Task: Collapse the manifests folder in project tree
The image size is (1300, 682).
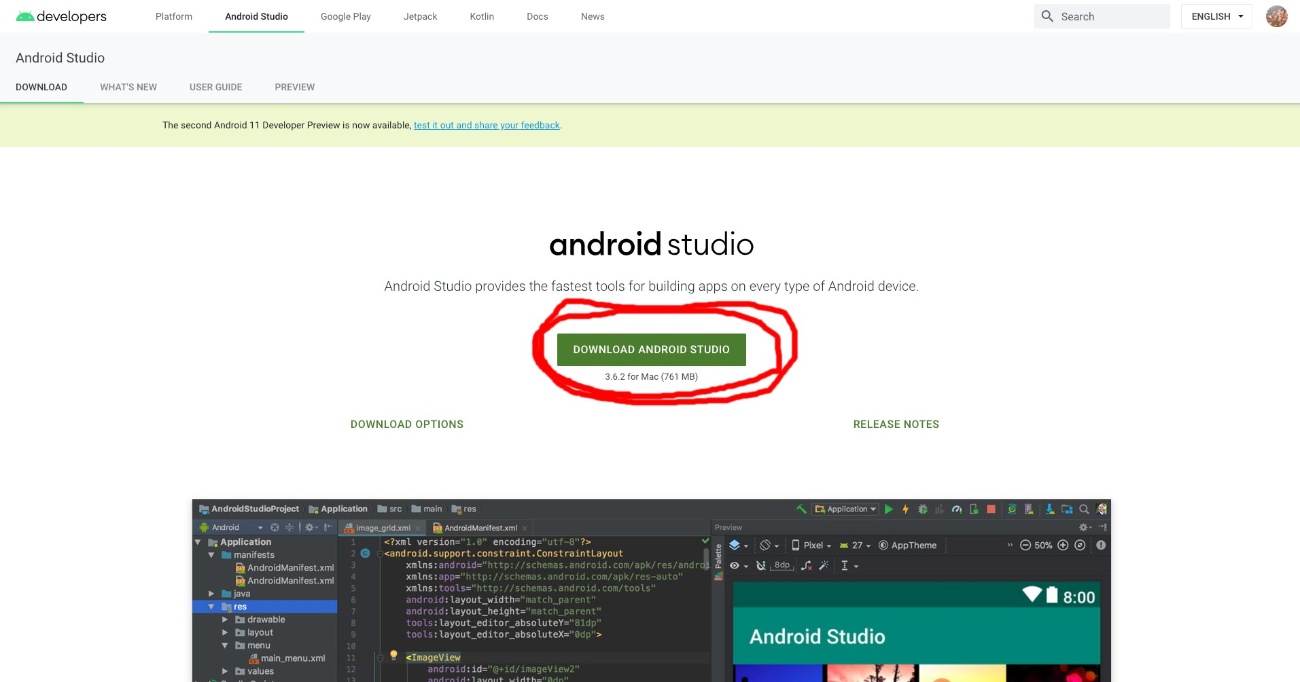Action: pyautogui.click(x=212, y=554)
